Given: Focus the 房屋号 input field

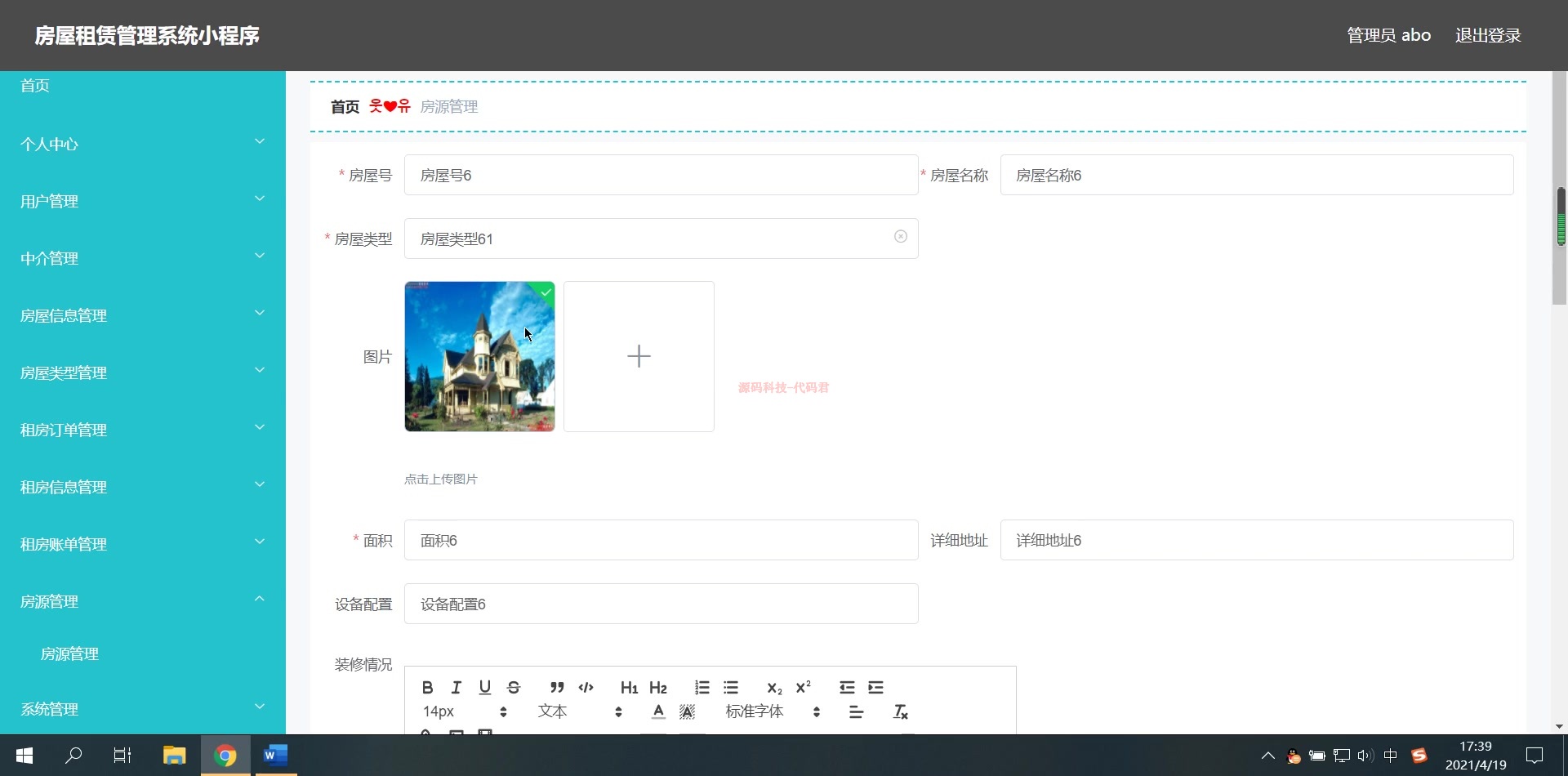Looking at the screenshot, I should click(661, 175).
